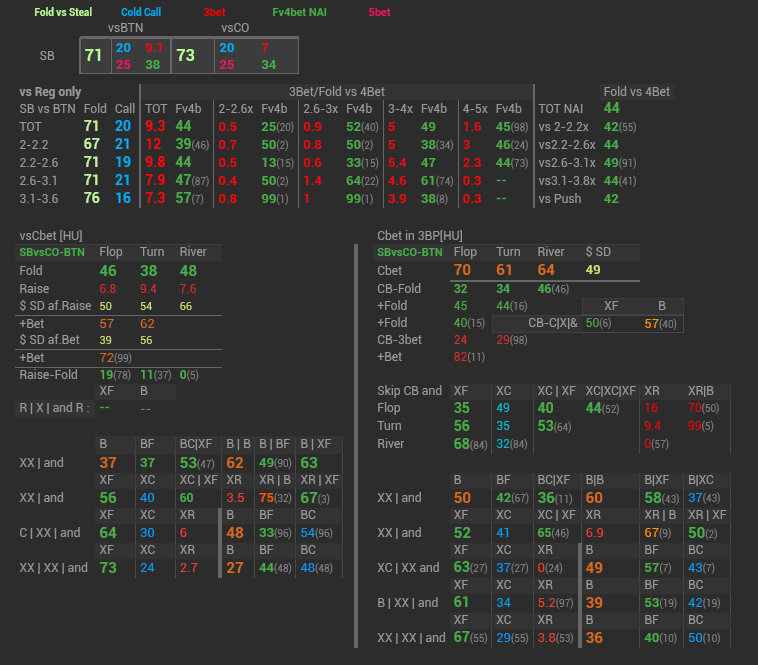The height and width of the screenshot is (665, 758).
Task: Click the vs Push row label
Action: click(561, 199)
